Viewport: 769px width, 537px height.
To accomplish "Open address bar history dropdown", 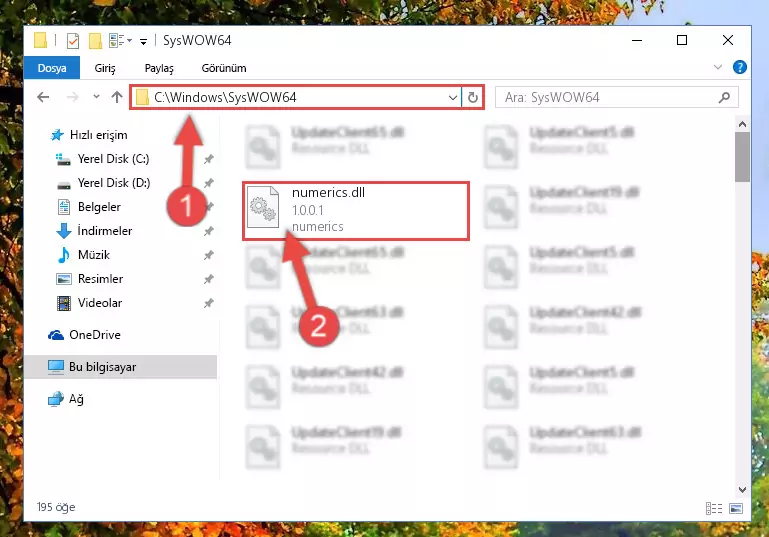I will [453, 98].
